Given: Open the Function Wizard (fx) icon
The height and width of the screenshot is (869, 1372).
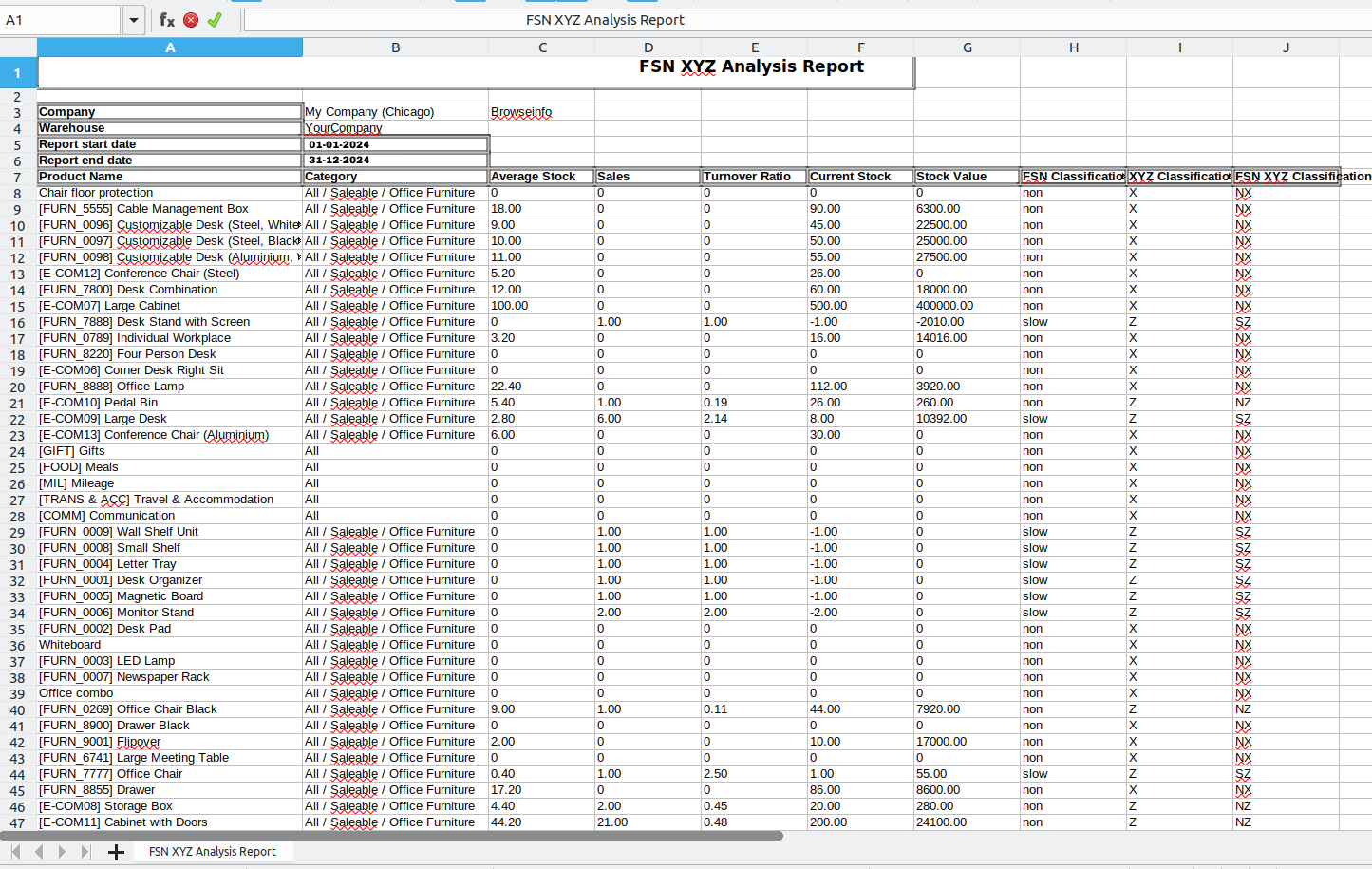Looking at the screenshot, I should (x=167, y=20).
